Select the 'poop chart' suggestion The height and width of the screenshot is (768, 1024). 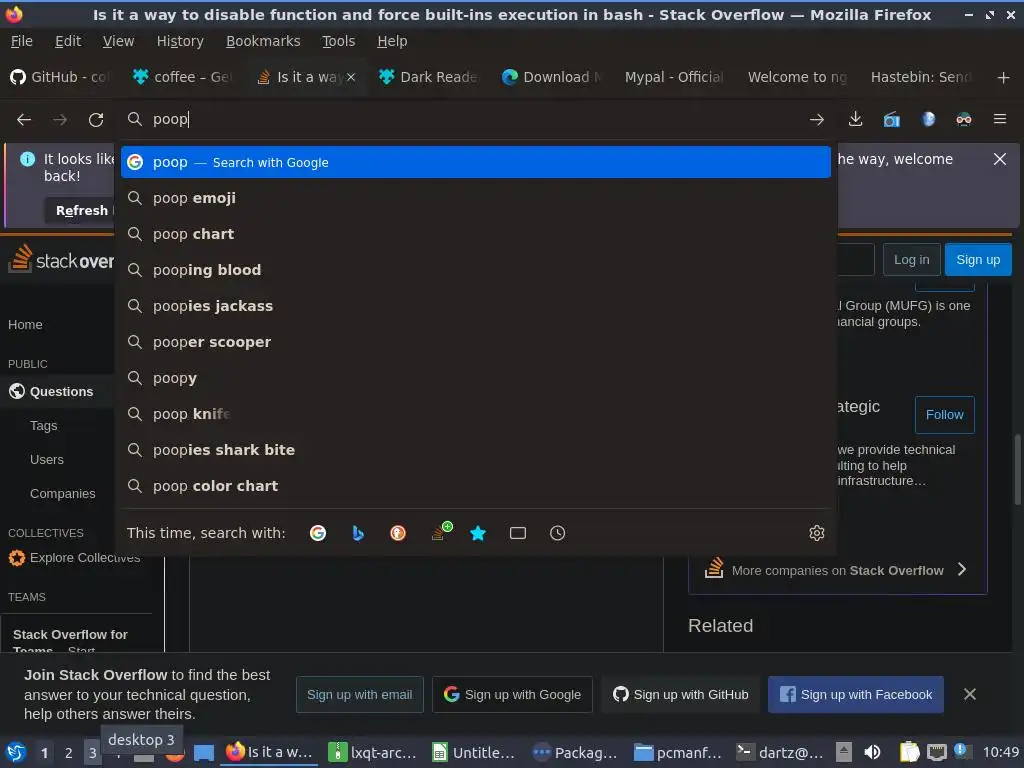tap(475, 234)
